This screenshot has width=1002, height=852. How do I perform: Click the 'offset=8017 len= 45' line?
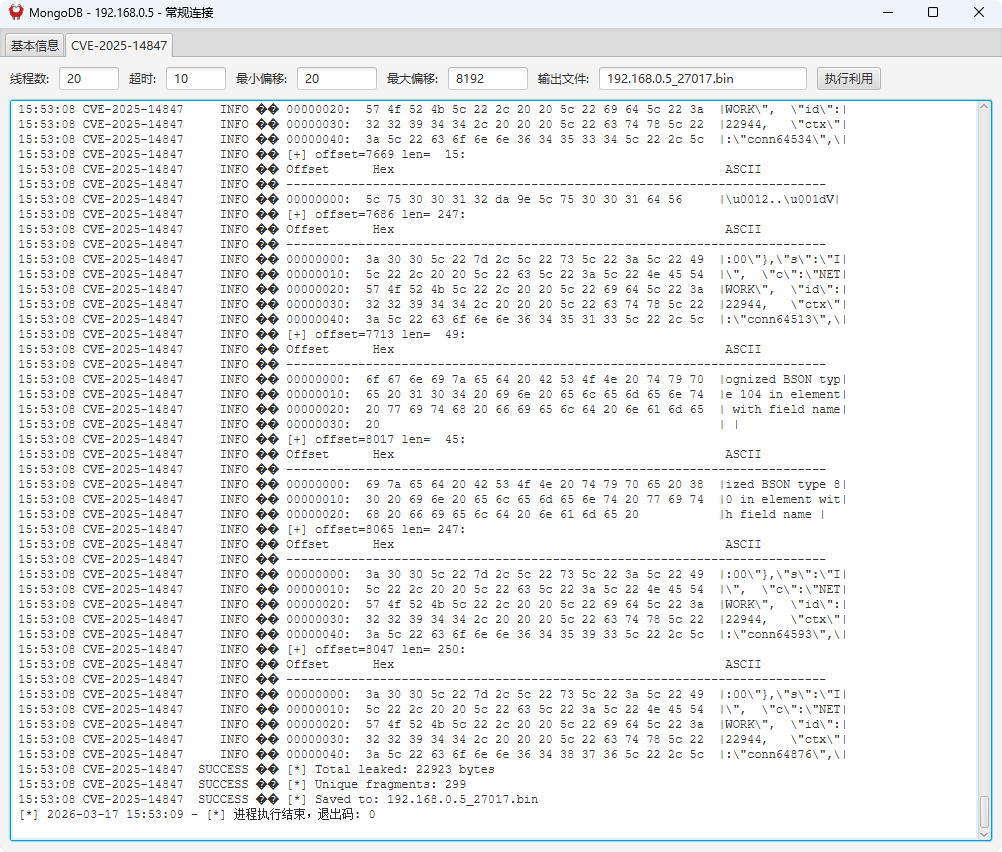(x=242, y=439)
